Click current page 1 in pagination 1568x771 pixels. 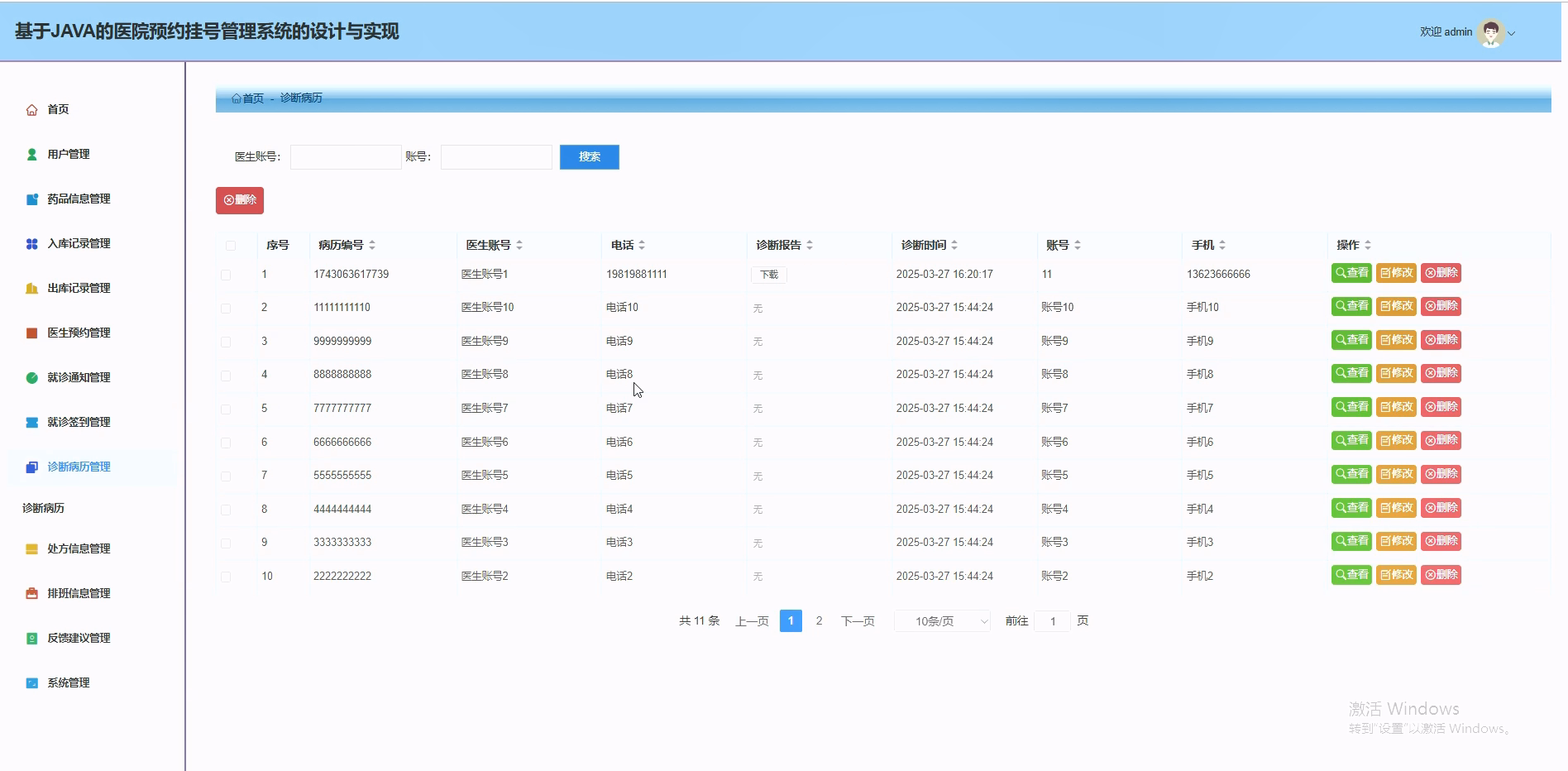point(791,621)
